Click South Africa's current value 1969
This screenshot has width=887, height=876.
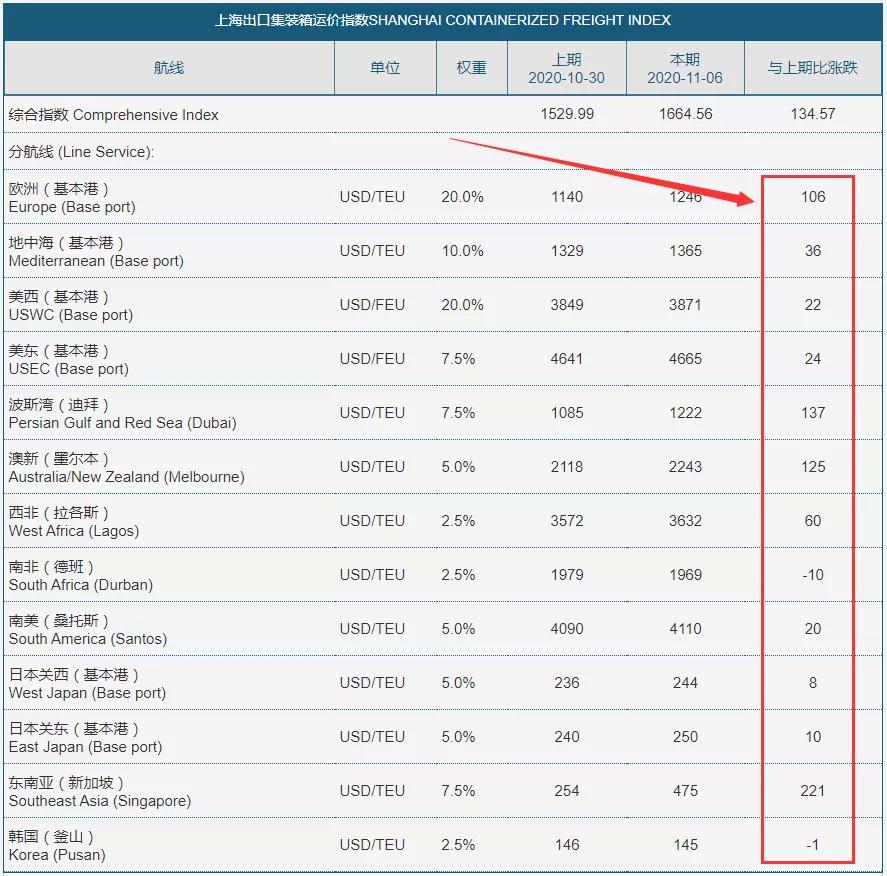coord(685,575)
